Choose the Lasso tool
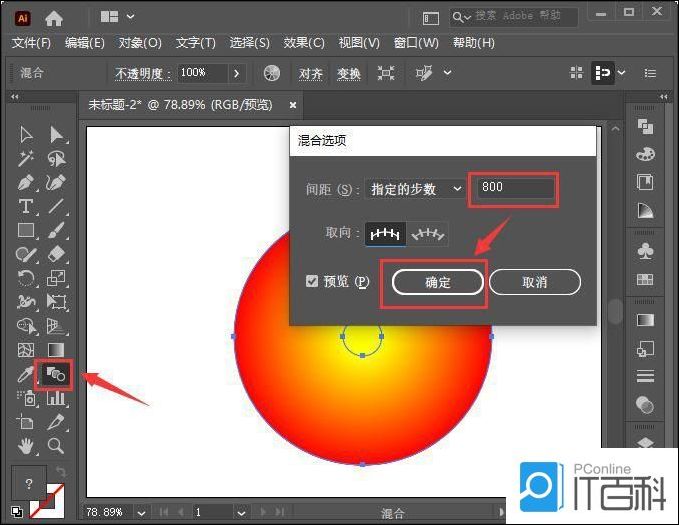679x525 pixels. tap(56, 159)
